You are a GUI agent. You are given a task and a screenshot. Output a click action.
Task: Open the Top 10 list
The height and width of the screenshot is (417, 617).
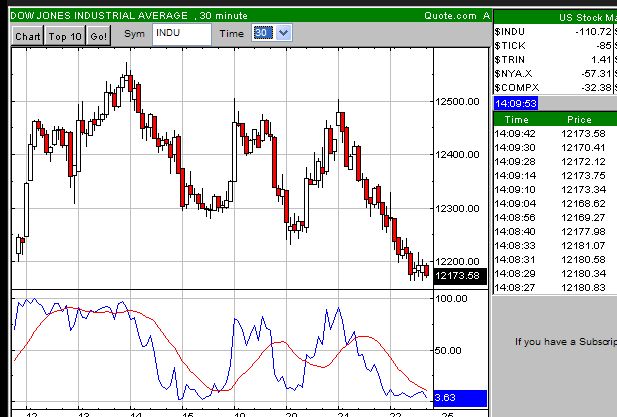(x=66, y=35)
